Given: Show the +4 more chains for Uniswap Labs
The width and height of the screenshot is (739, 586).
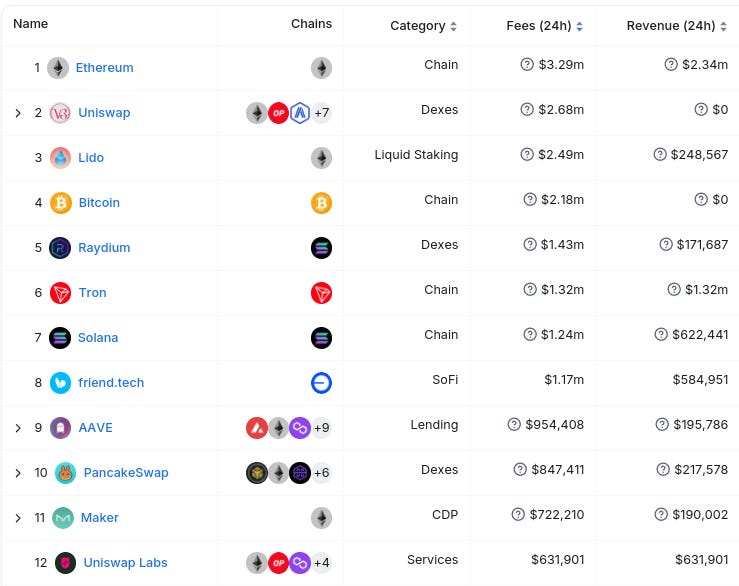Looking at the screenshot, I should coord(321,563).
